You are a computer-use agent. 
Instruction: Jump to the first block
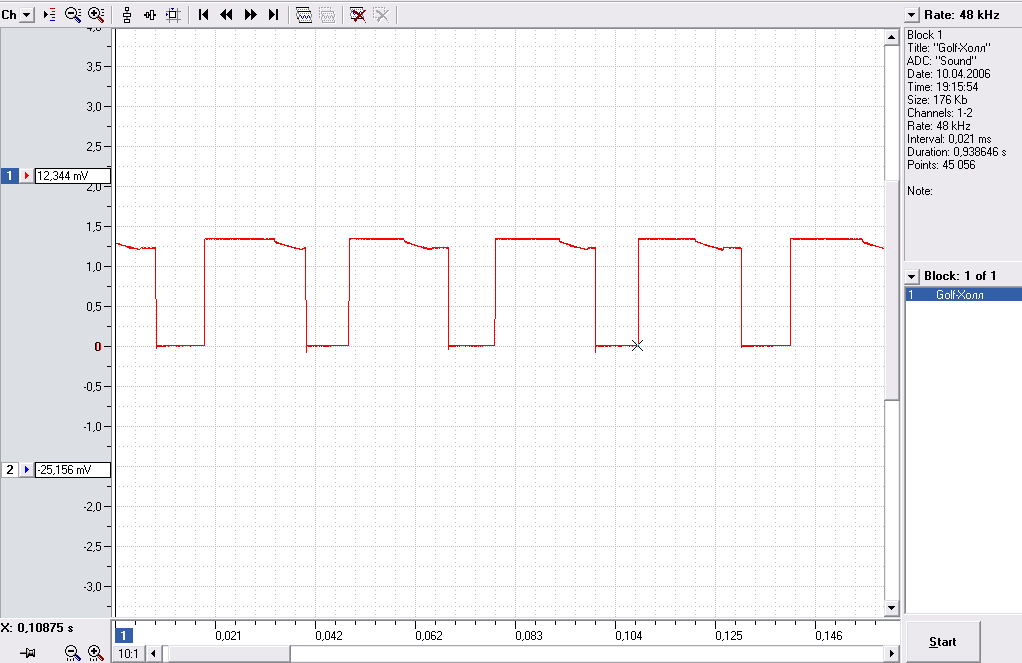(203, 14)
